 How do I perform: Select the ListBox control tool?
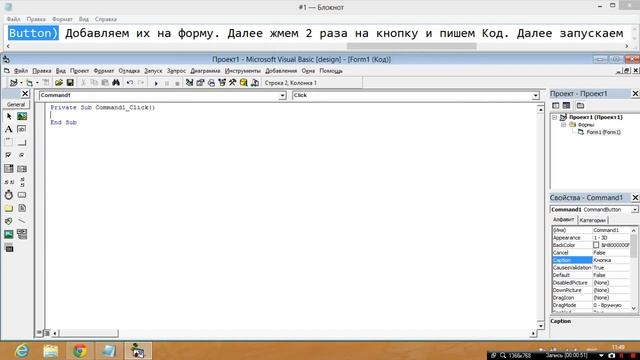(22, 169)
